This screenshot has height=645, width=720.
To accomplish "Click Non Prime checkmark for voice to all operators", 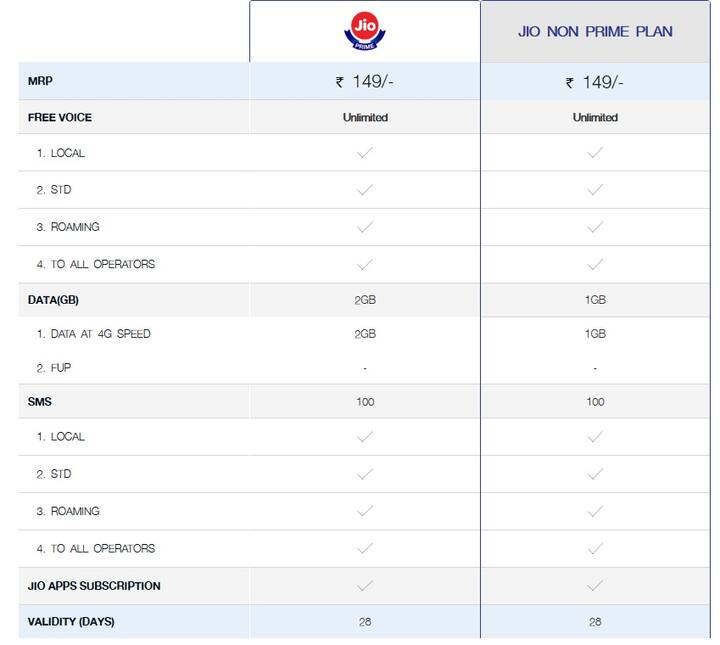I will (595, 264).
